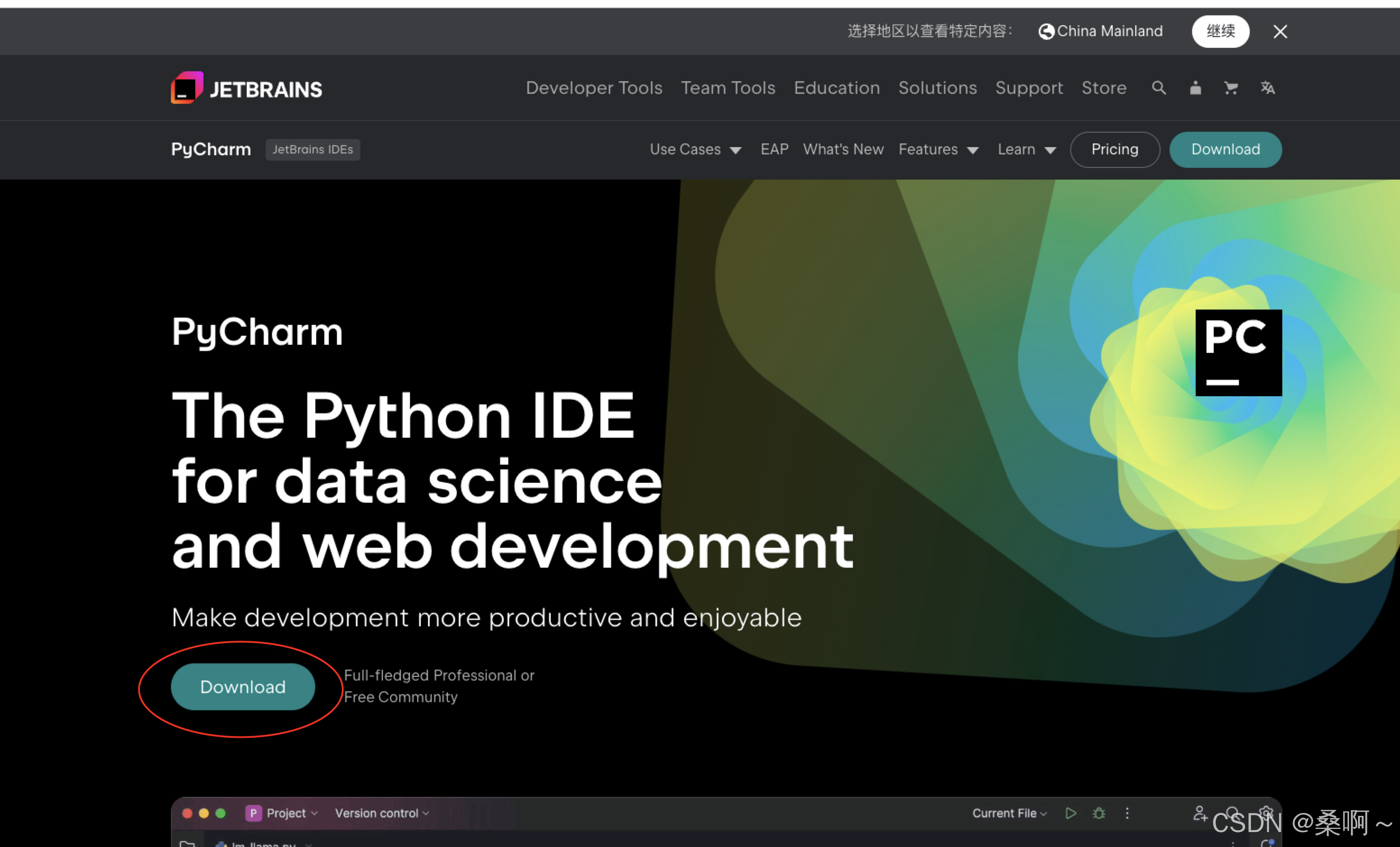1400x847 pixels.
Task: Click 'Full-fledged Professional or Free Community' text
Action: click(439, 686)
